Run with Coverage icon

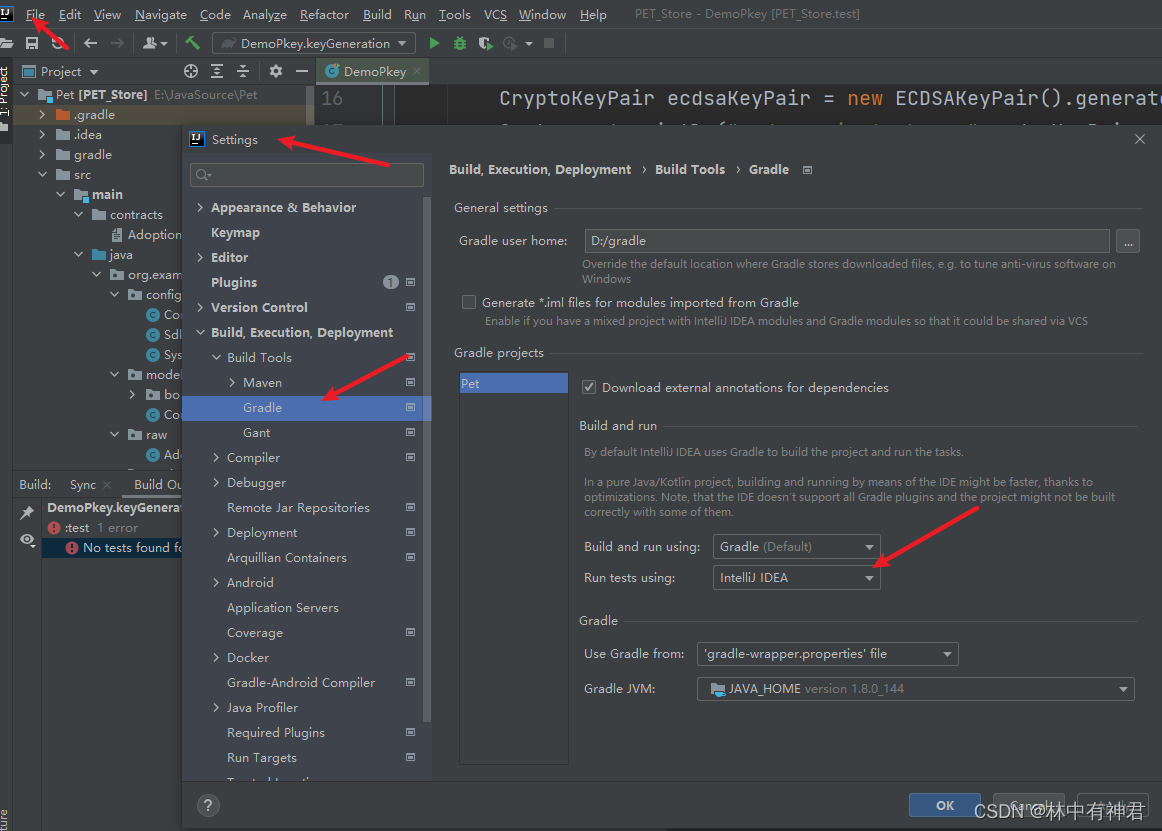tap(485, 44)
